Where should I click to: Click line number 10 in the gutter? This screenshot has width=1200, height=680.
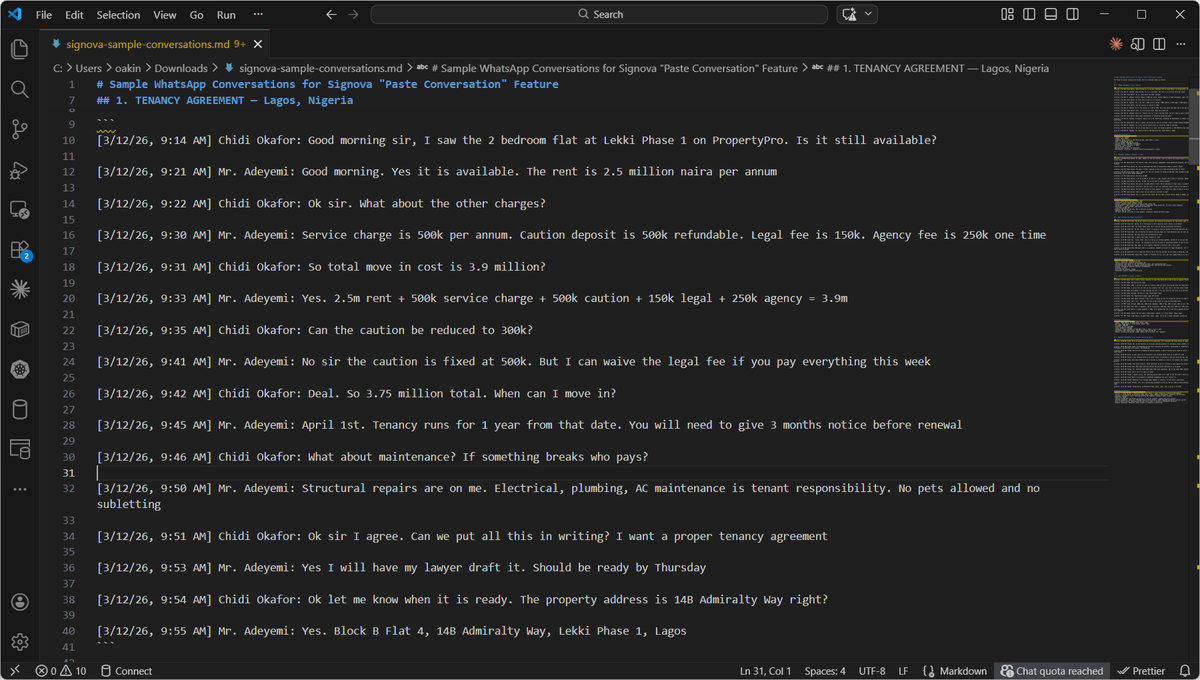click(x=68, y=140)
